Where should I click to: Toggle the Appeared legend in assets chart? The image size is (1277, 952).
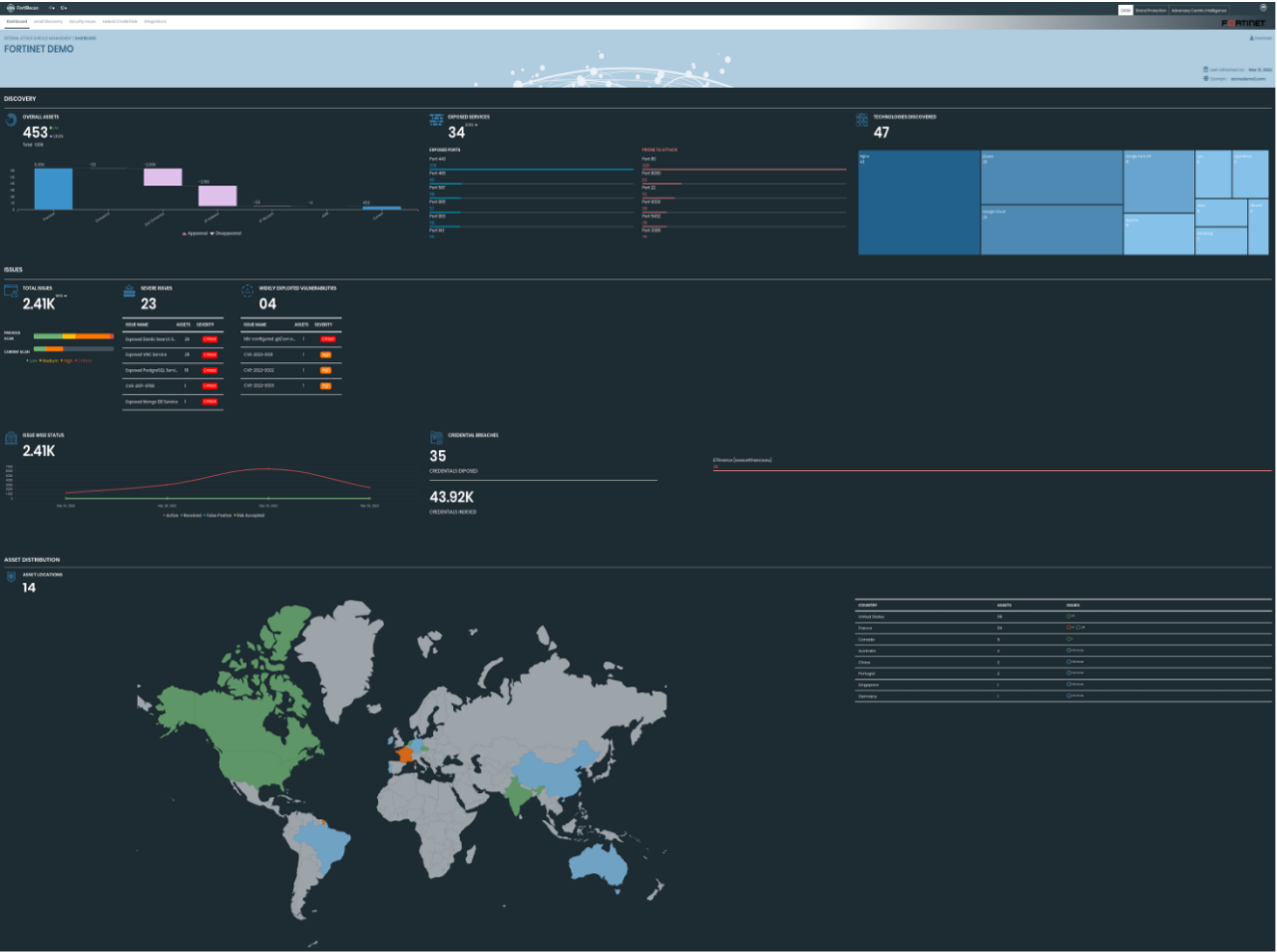tap(195, 234)
